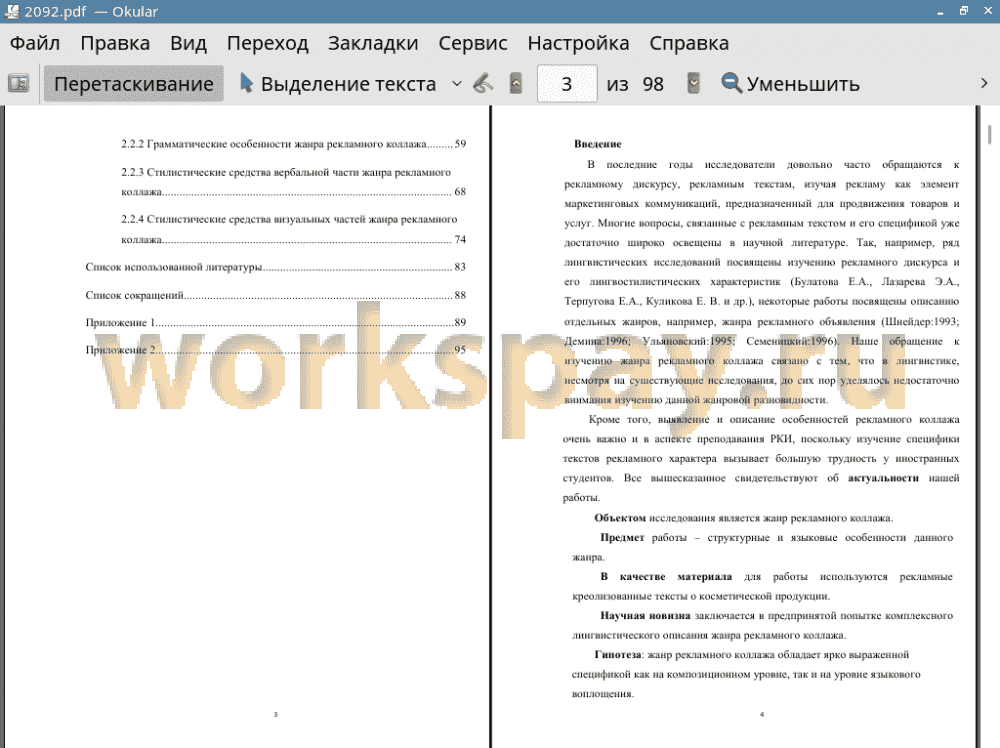Click the bold word Гипотеза

coord(618,654)
